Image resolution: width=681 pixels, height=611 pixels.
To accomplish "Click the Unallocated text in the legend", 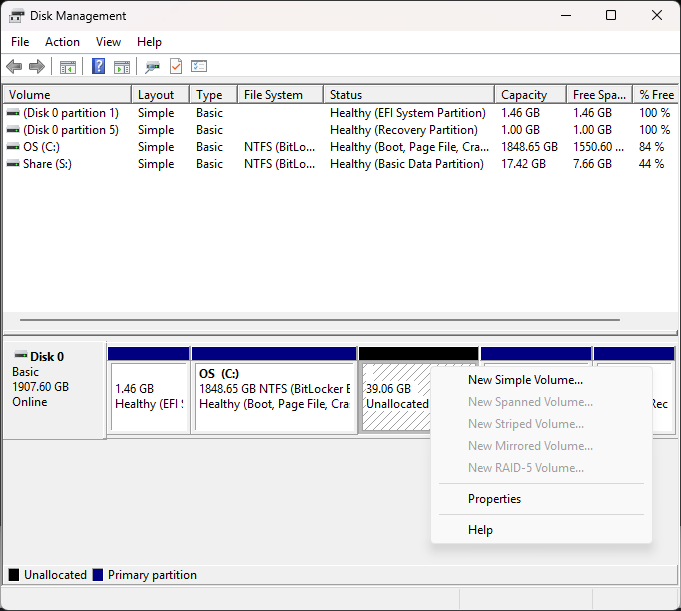I will pos(56,575).
